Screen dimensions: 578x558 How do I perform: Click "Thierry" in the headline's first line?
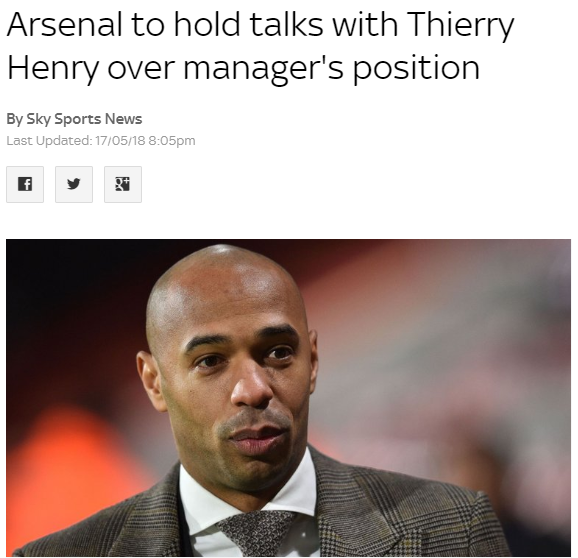coord(461,27)
